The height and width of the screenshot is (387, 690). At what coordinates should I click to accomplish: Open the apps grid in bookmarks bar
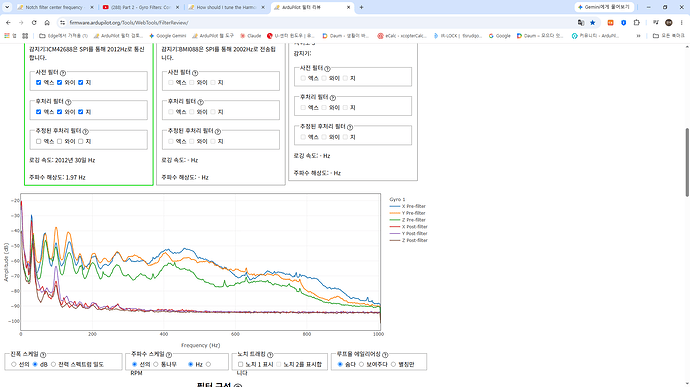click(x=25, y=36)
